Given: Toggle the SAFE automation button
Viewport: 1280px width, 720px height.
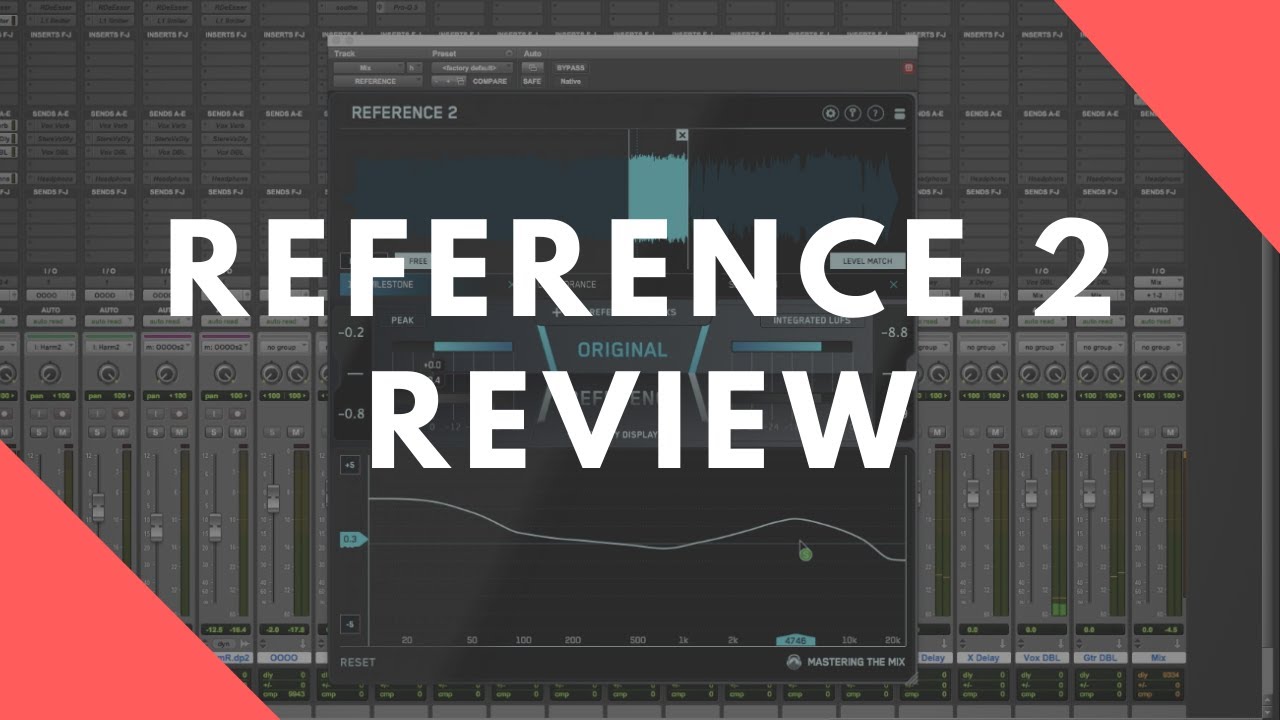Looking at the screenshot, I should (x=532, y=81).
